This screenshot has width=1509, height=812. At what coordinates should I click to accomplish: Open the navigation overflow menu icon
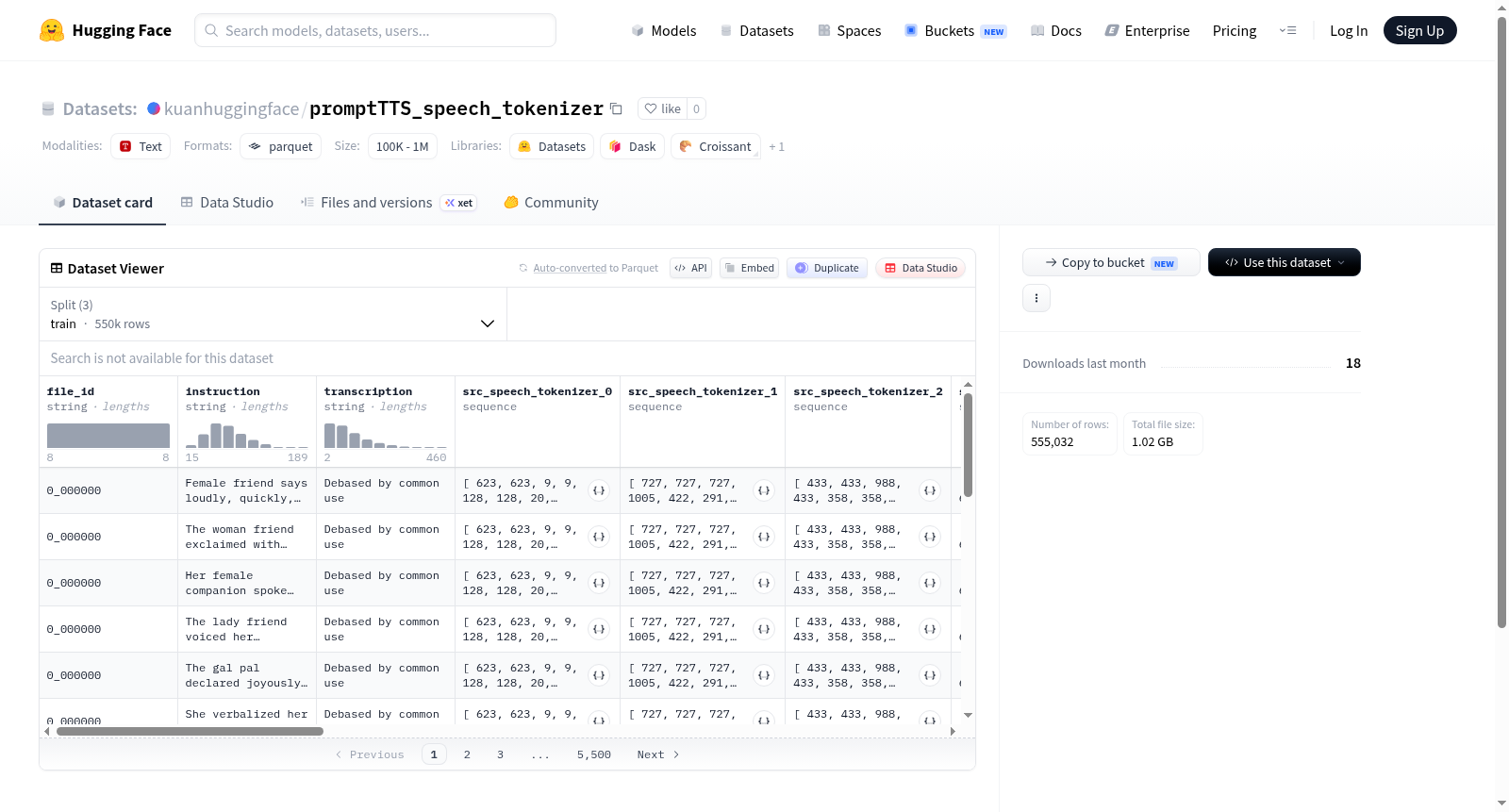pyautogui.click(x=1287, y=30)
